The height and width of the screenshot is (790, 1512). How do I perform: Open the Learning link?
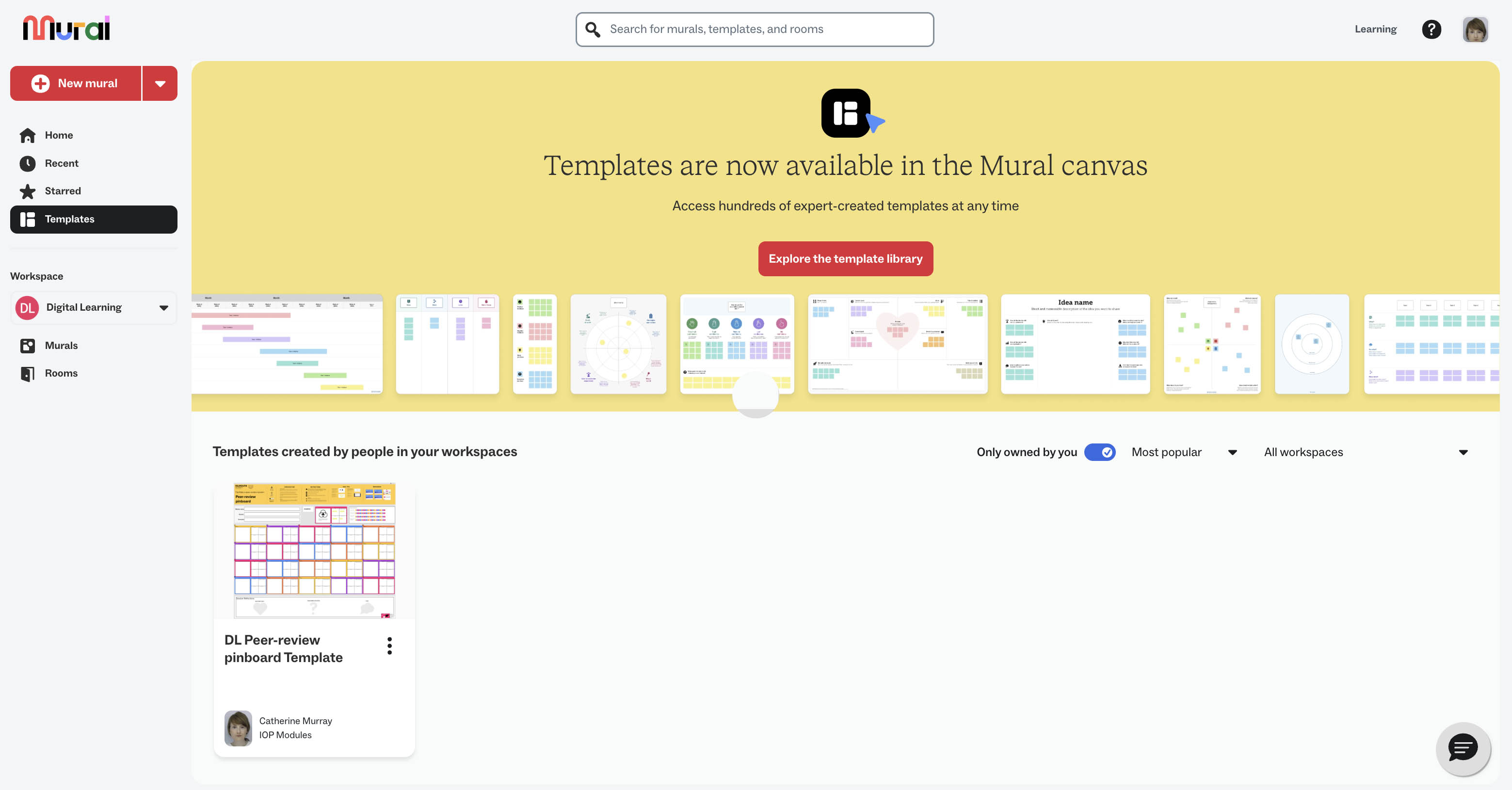click(x=1375, y=30)
